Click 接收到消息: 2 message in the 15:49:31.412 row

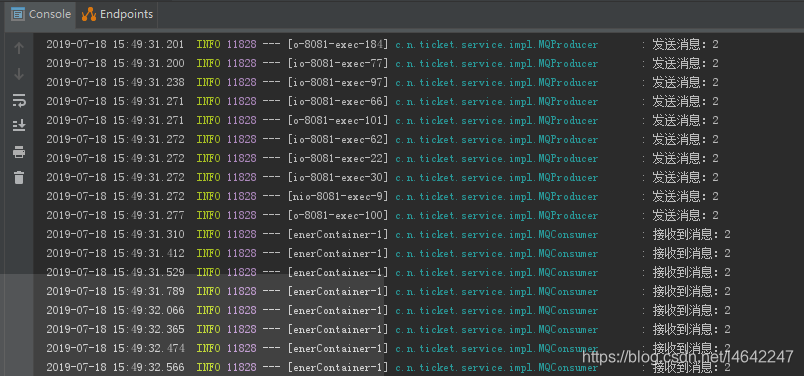(691, 253)
